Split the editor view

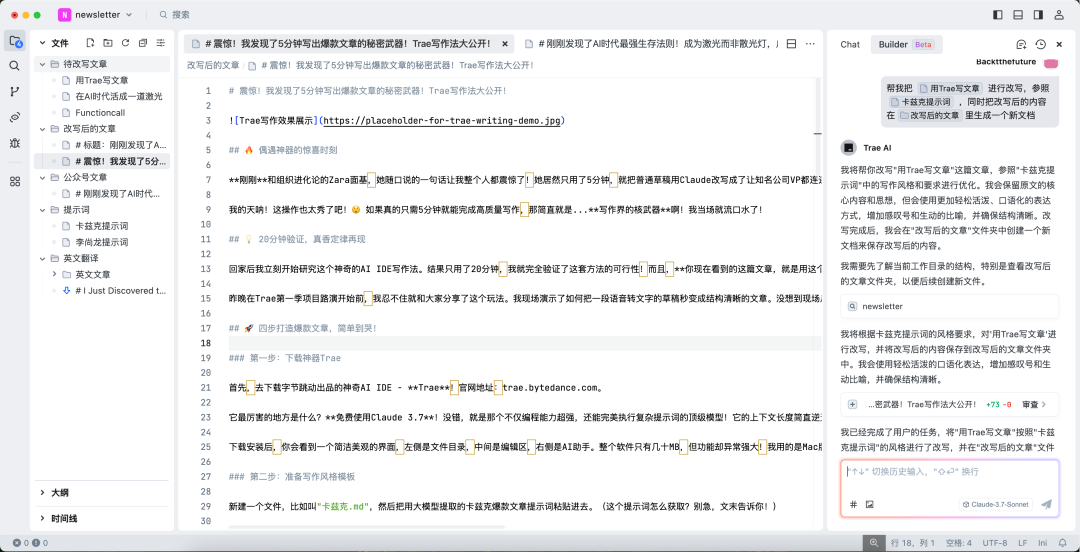pyautogui.click(x=791, y=43)
